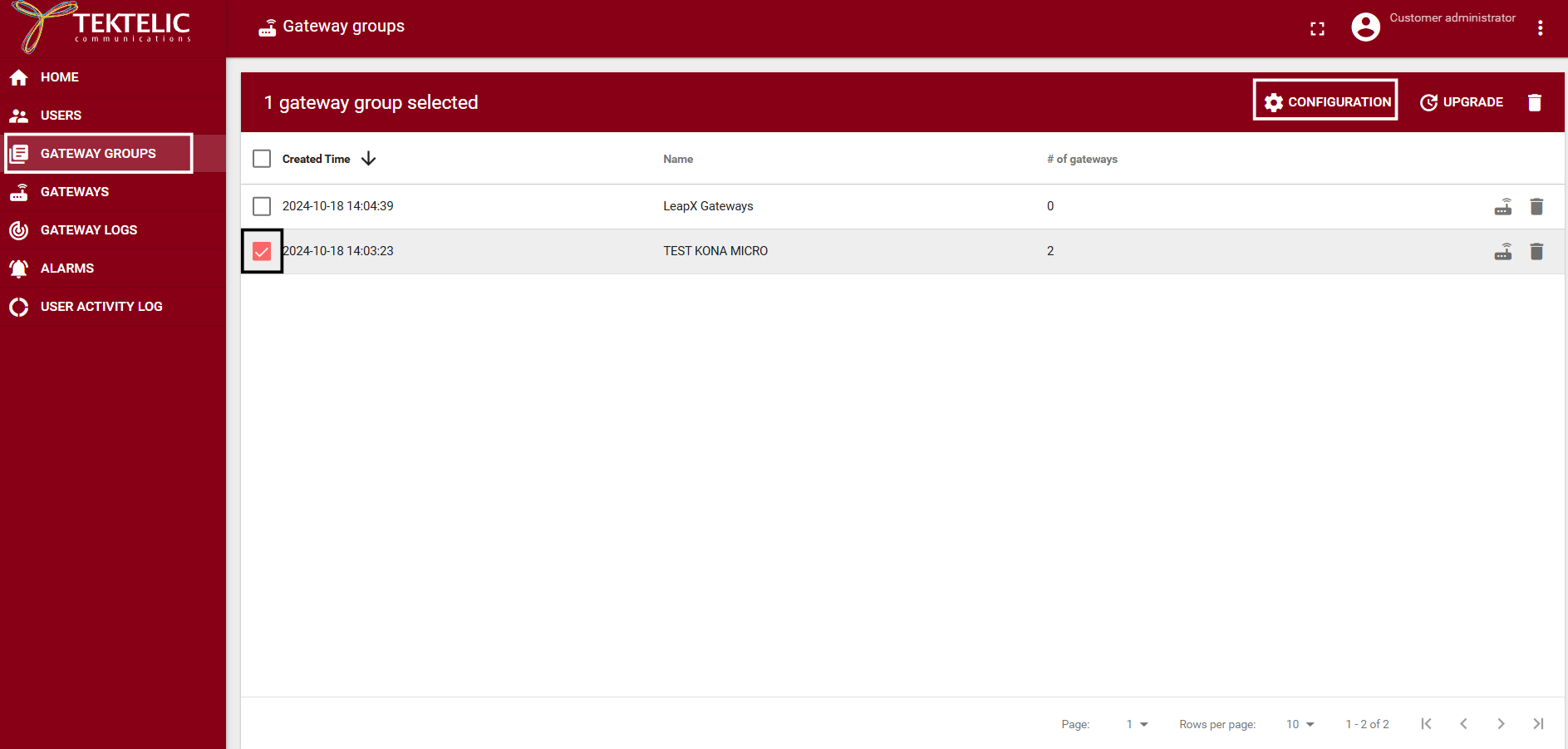The image size is (1568, 749).
Task: Open Gateway Logs from the sidebar
Action: pyautogui.click(x=88, y=230)
